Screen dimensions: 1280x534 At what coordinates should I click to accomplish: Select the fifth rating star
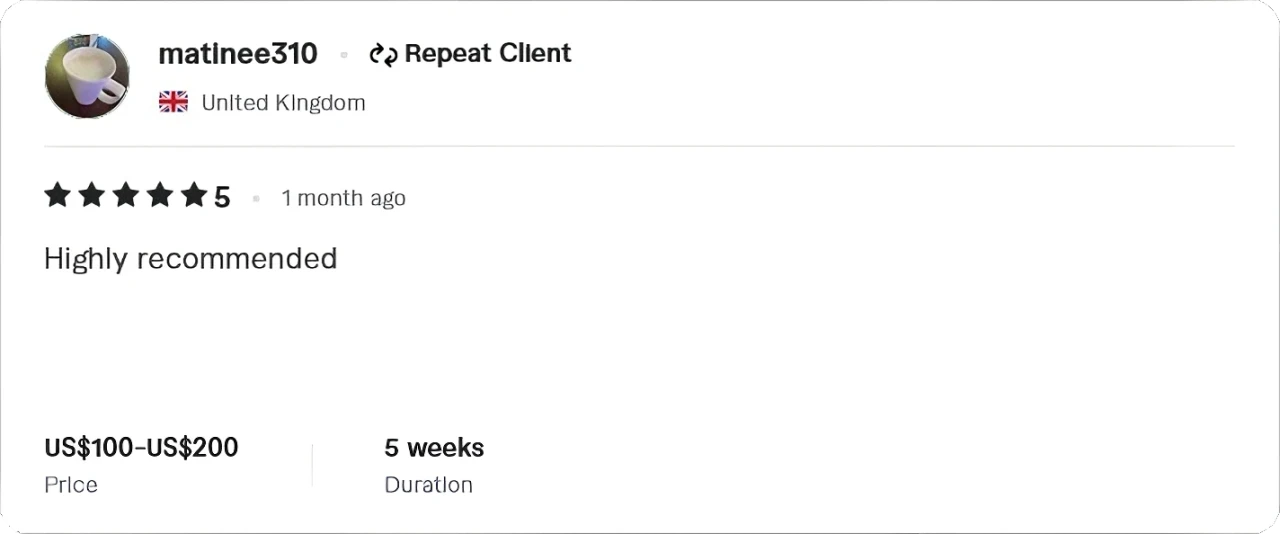coord(193,196)
